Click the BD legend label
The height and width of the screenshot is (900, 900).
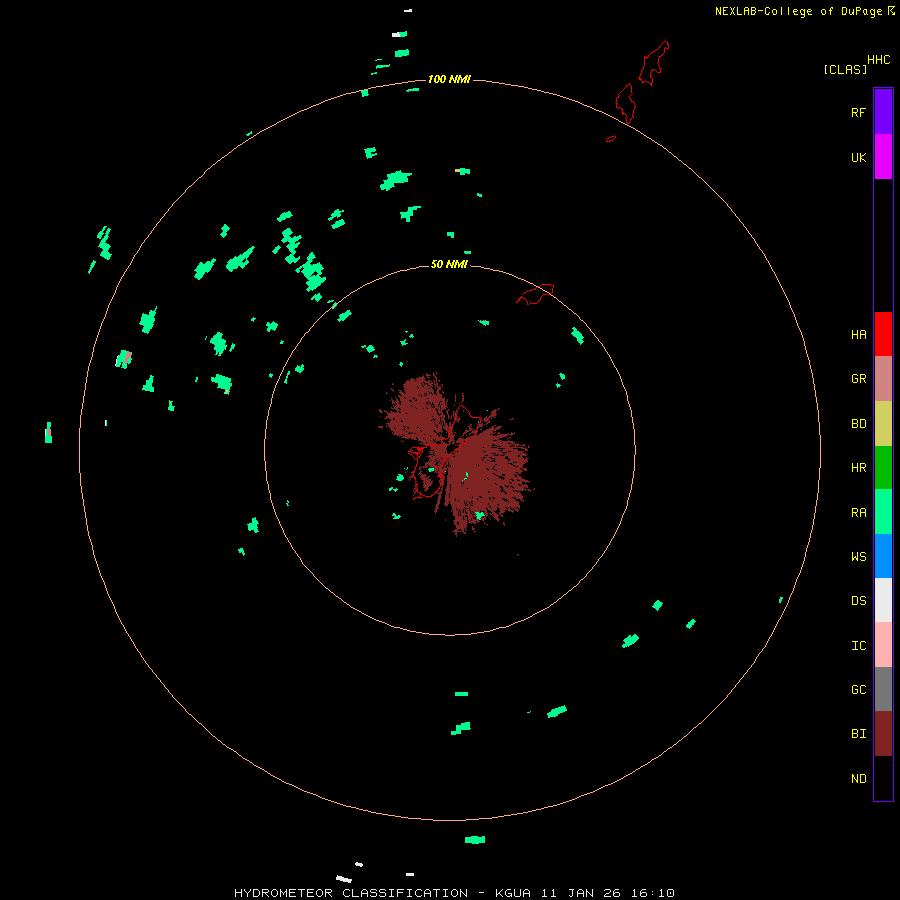click(858, 423)
